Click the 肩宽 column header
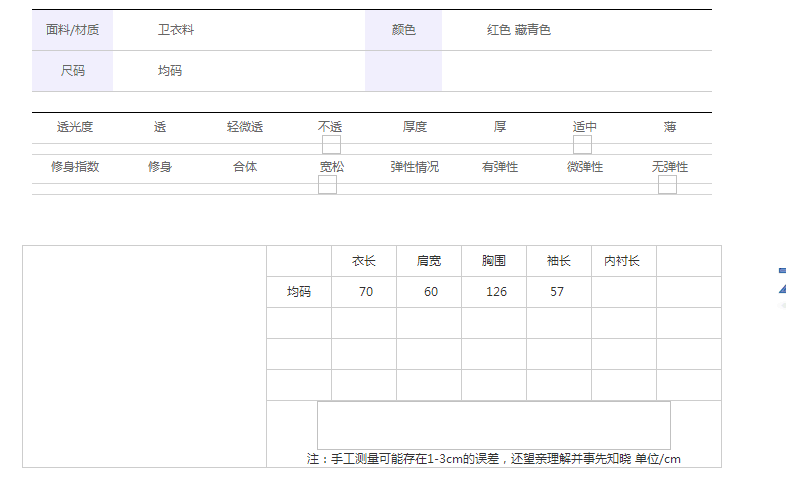Viewport: 786px width, 478px height. click(x=429, y=261)
